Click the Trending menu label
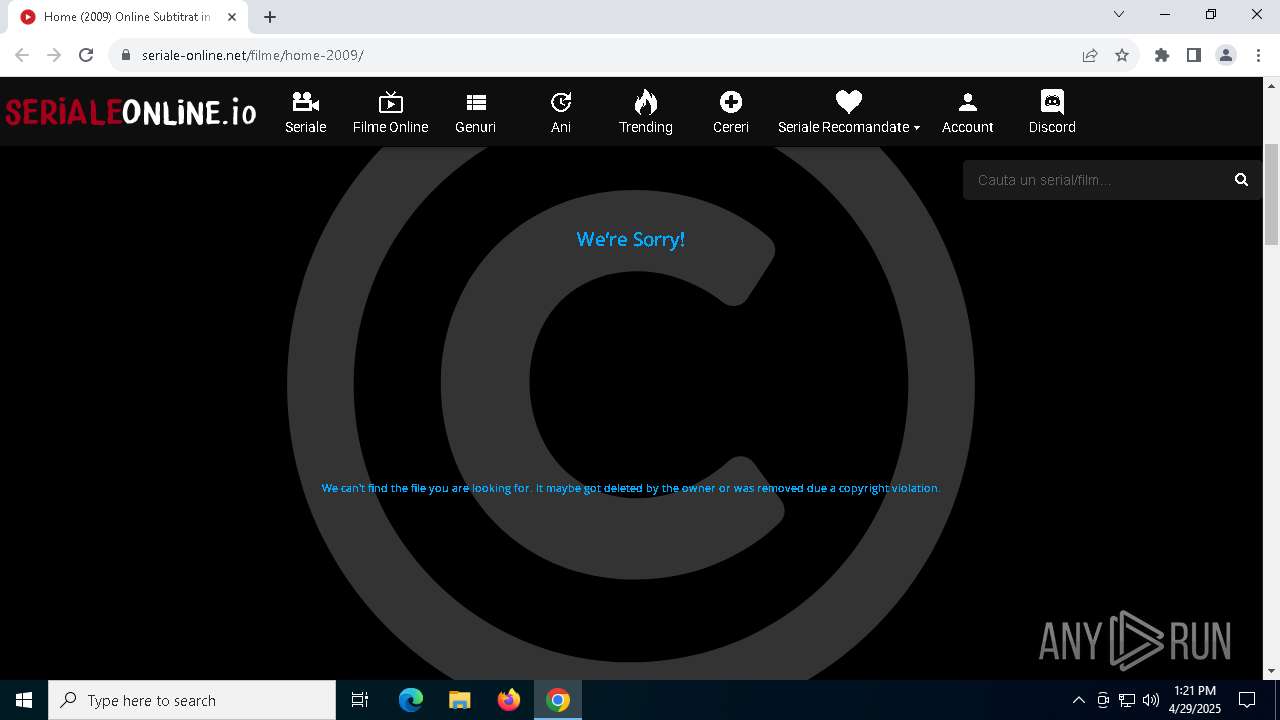This screenshot has width=1280, height=720. click(x=646, y=127)
